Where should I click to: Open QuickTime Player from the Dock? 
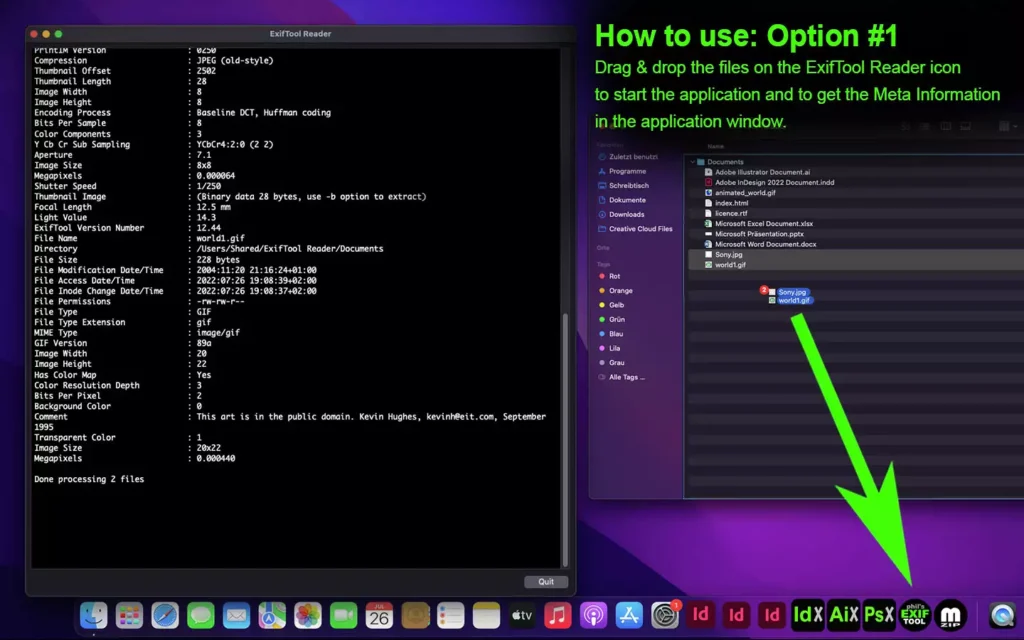(x=1002, y=615)
